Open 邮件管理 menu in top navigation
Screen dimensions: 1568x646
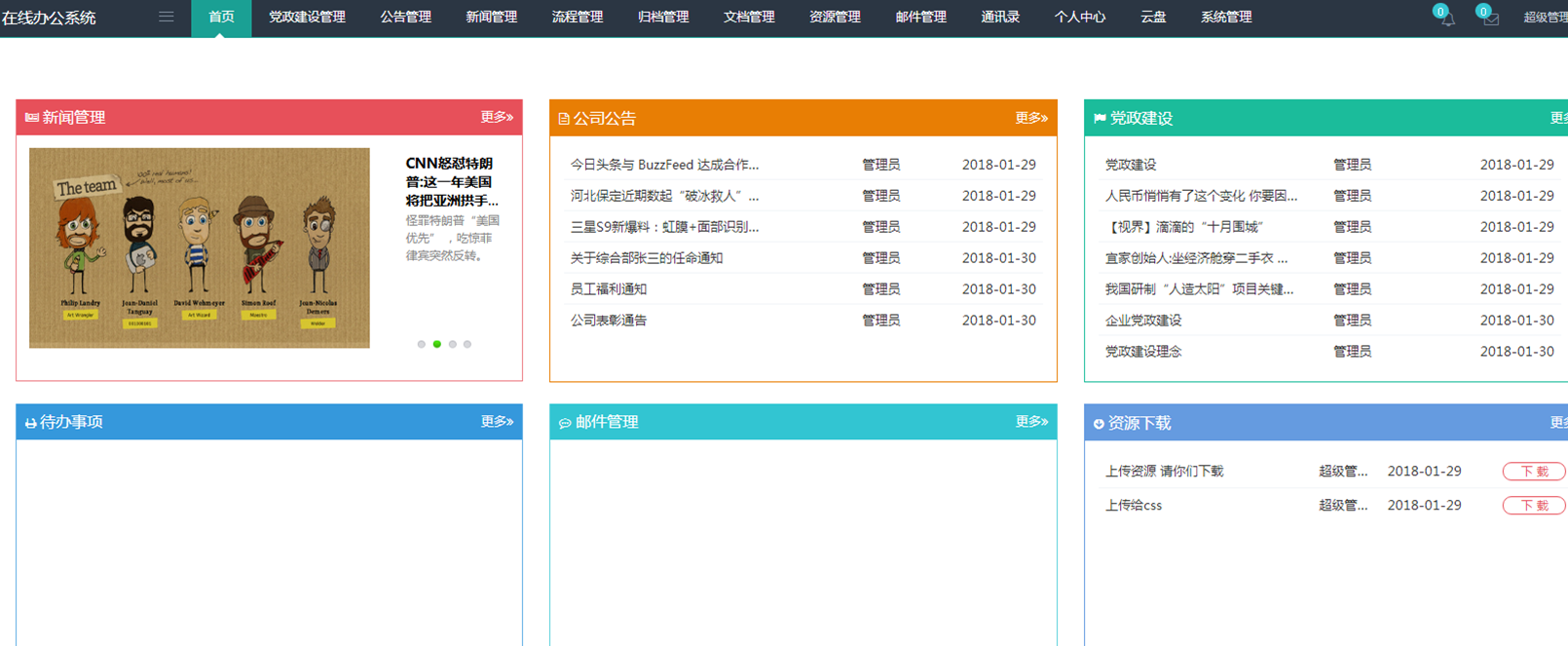click(920, 18)
